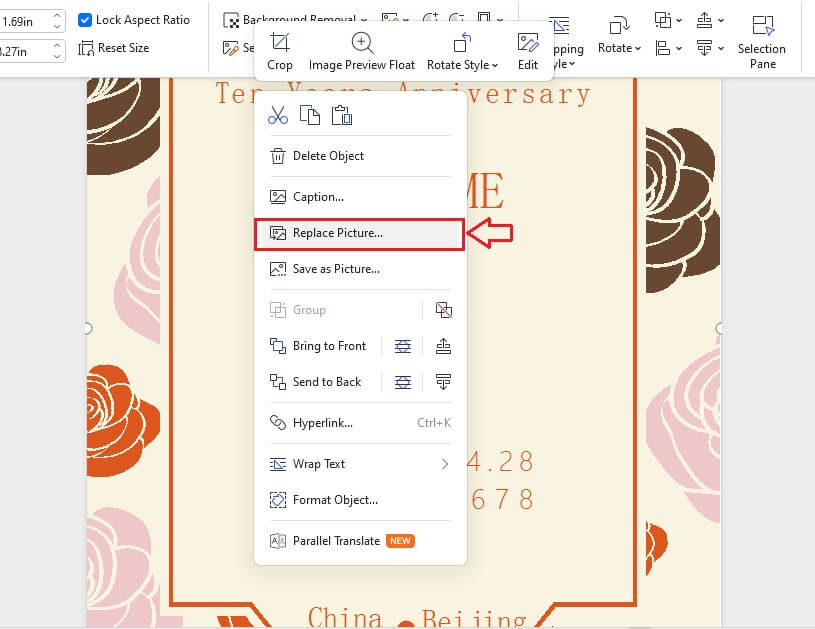This screenshot has height=629, width=815.
Task: Click the Delete Object trash icon
Action: 278,156
